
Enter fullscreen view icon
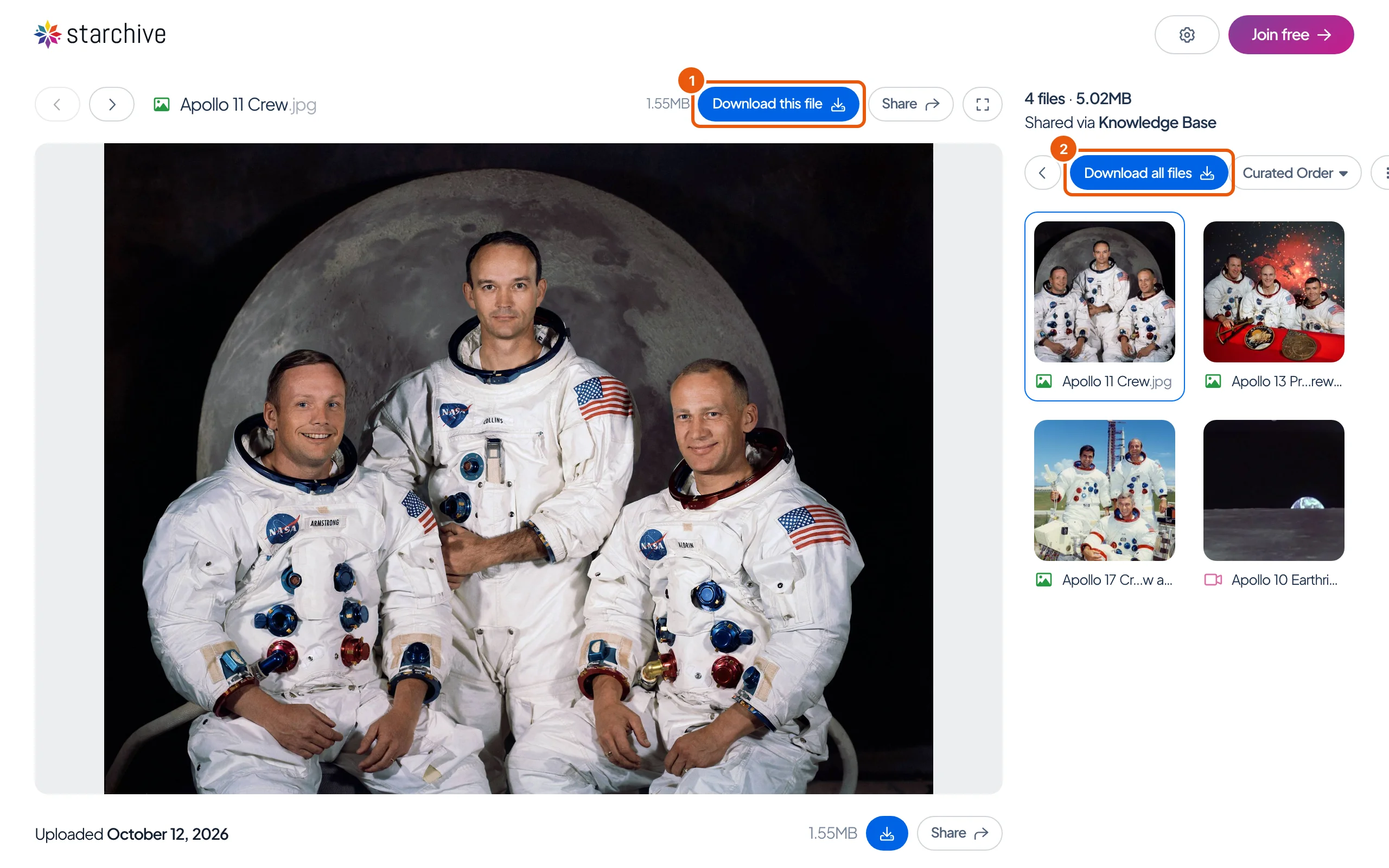(982, 105)
